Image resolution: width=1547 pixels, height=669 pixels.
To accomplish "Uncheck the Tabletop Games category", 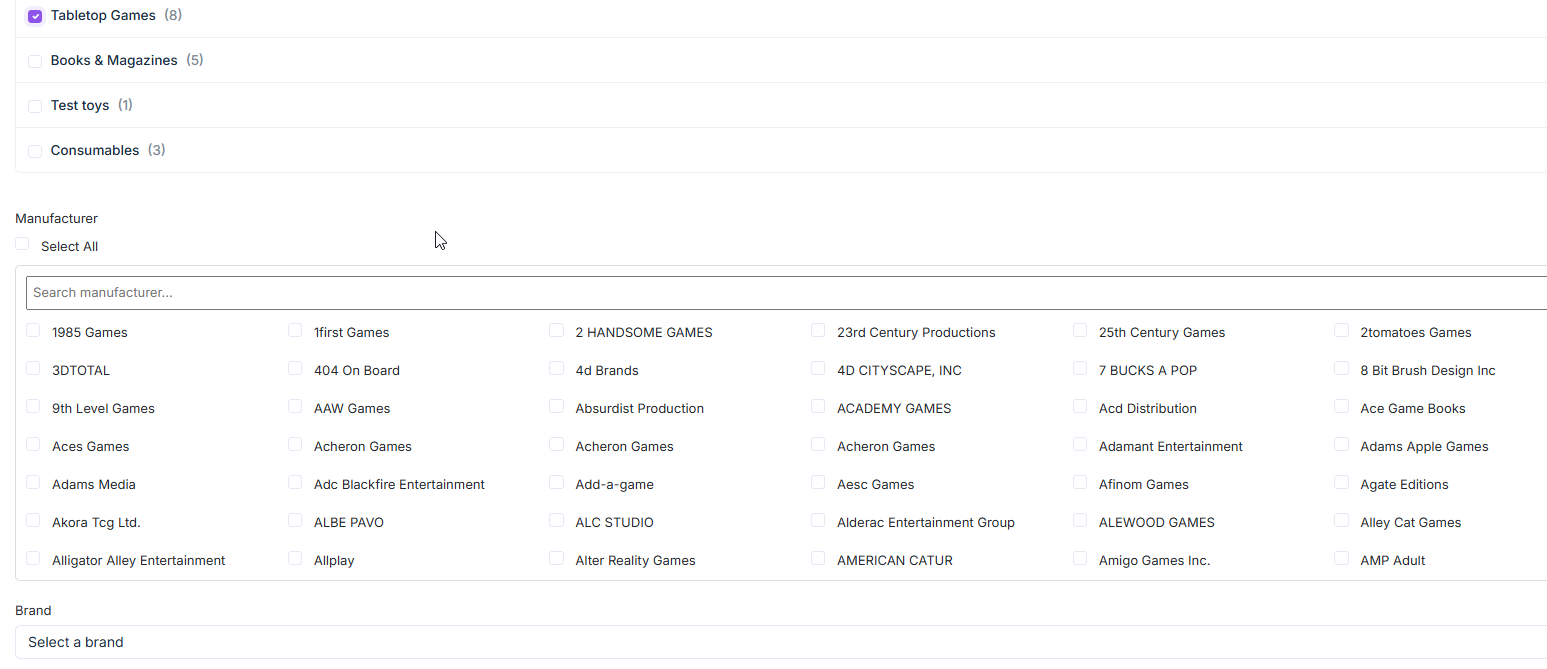I will 35,16.
